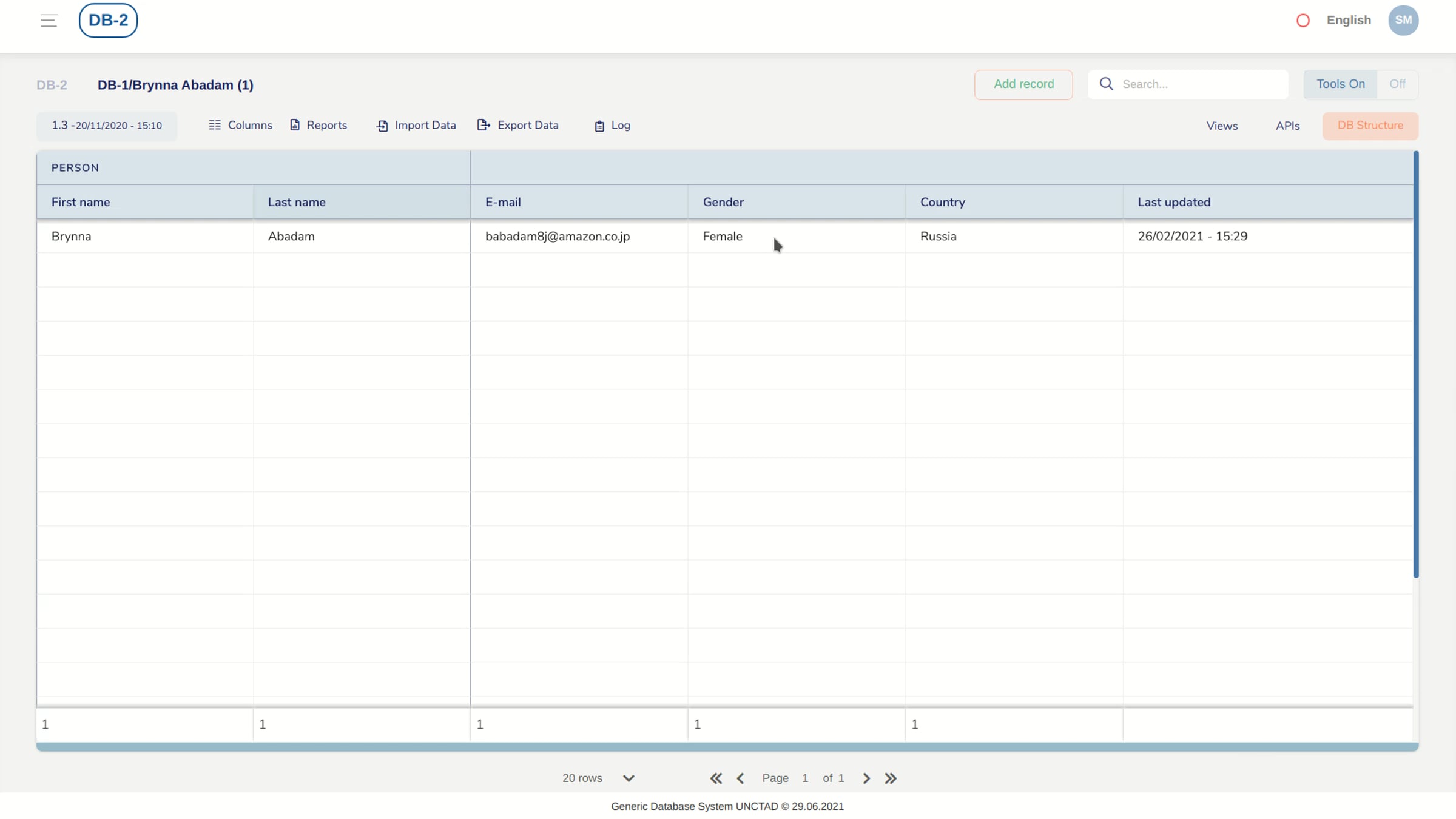Open the APIs tab

(x=1287, y=126)
